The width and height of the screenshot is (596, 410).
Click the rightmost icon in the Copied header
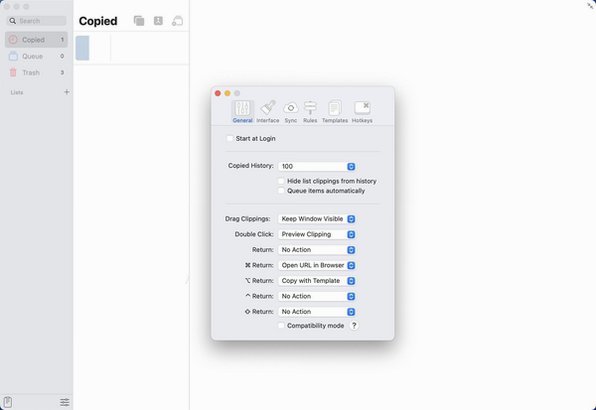tap(177, 21)
